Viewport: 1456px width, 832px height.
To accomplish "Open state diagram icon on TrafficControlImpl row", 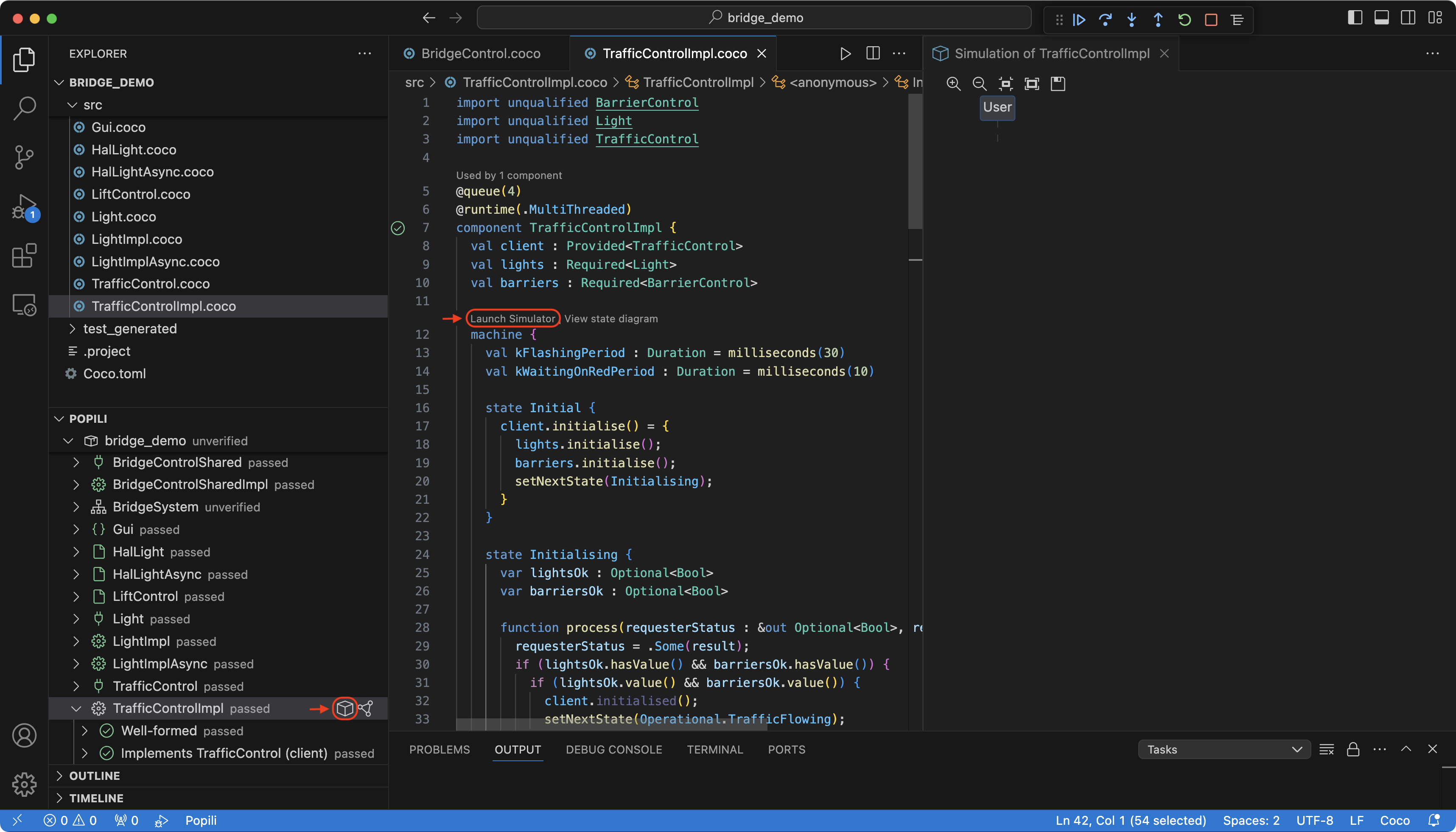I will point(366,709).
